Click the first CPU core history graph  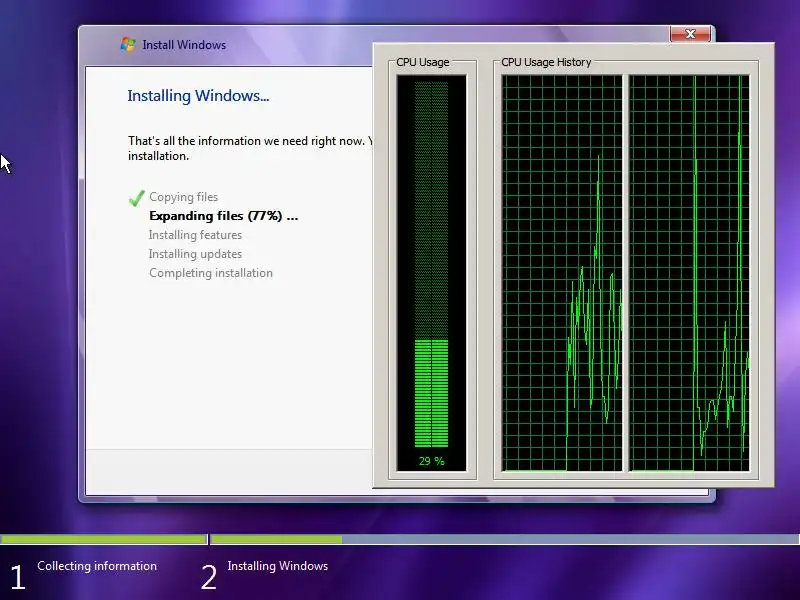tap(562, 273)
